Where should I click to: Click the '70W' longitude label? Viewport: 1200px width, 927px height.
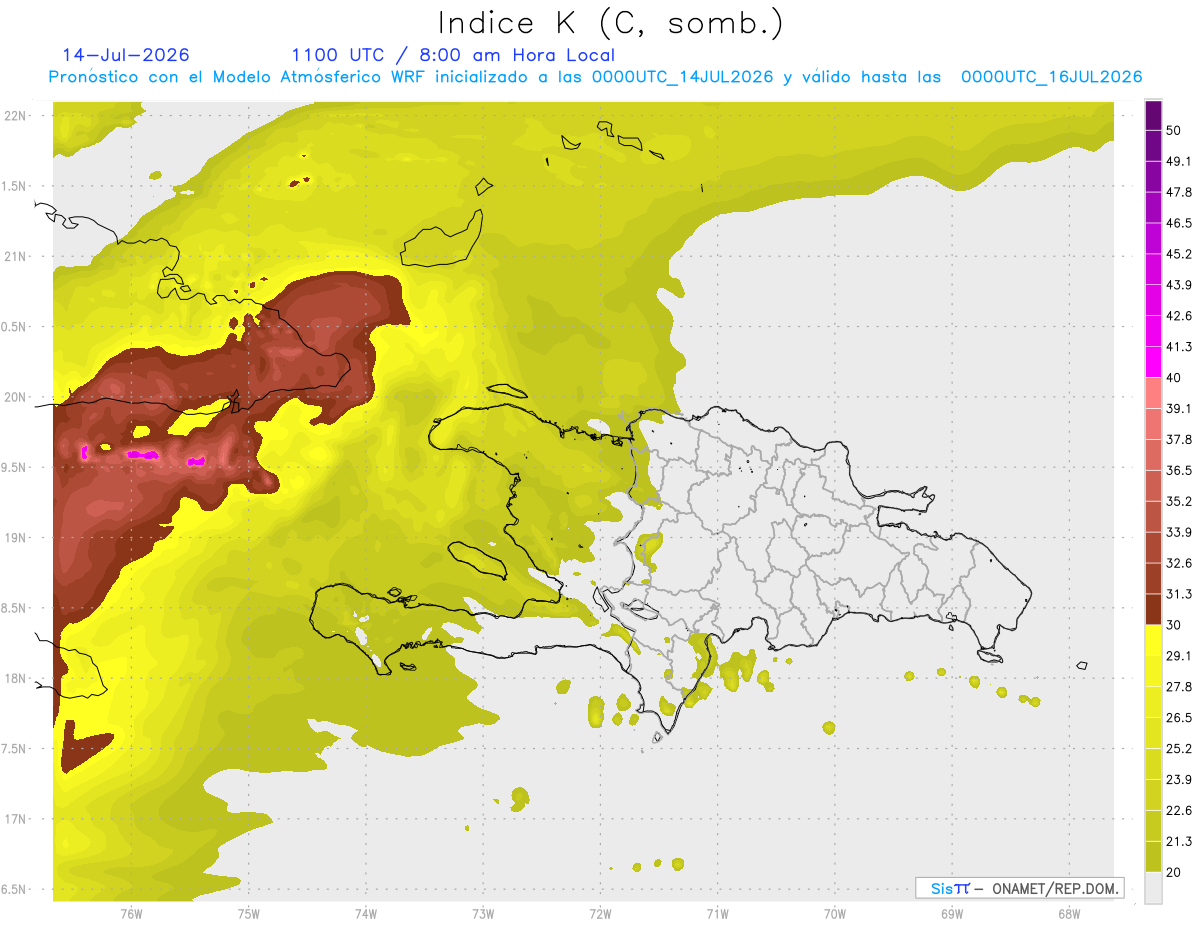click(x=834, y=914)
